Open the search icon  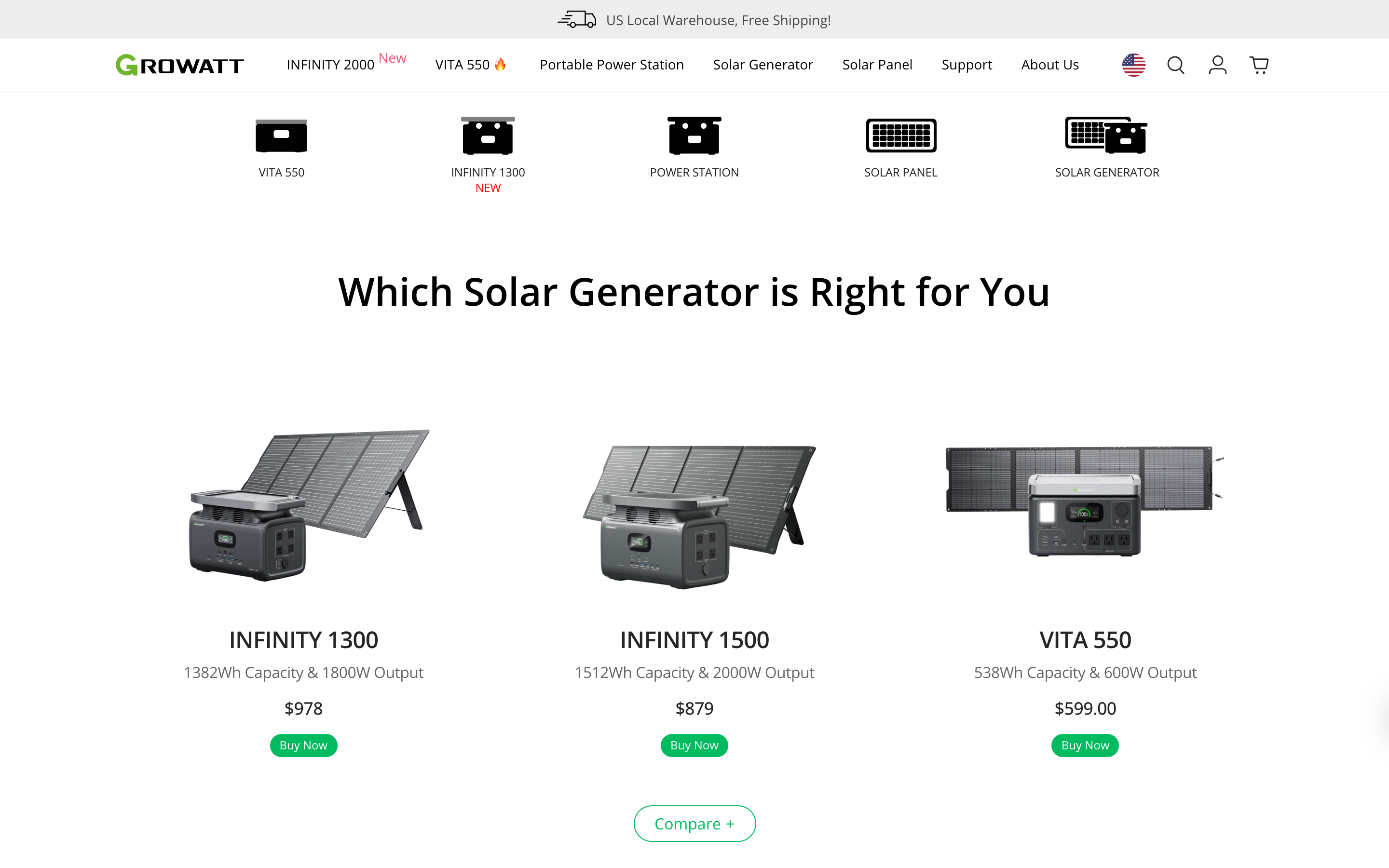tap(1175, 65)
